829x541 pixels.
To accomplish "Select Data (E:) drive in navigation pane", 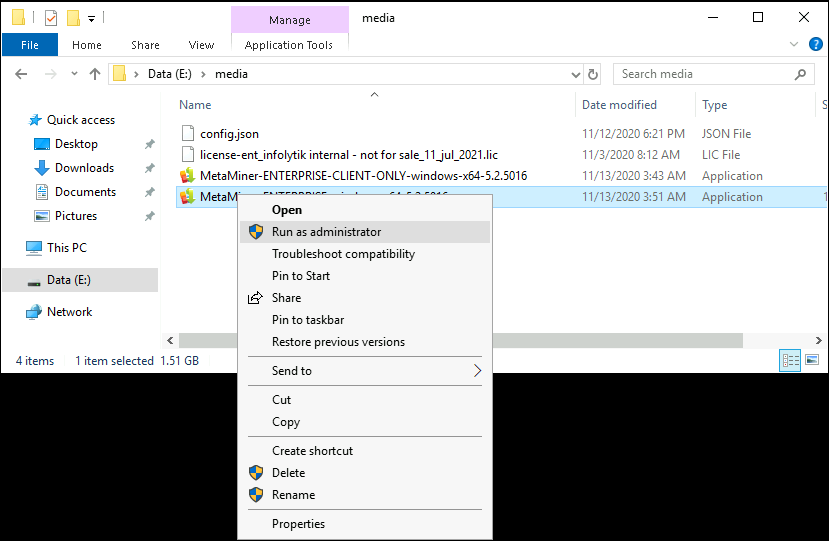I will coord(80,280).
